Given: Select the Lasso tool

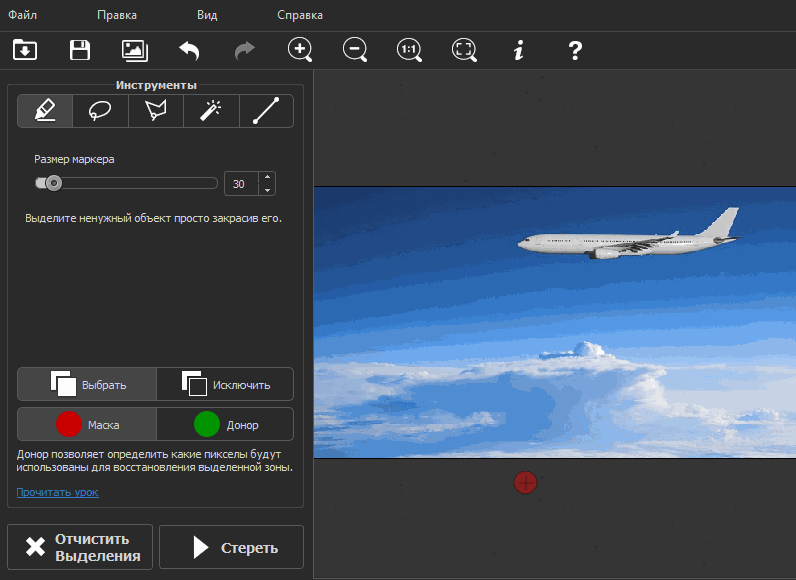Looking at the screenshot, I should [x=100, y=111].
